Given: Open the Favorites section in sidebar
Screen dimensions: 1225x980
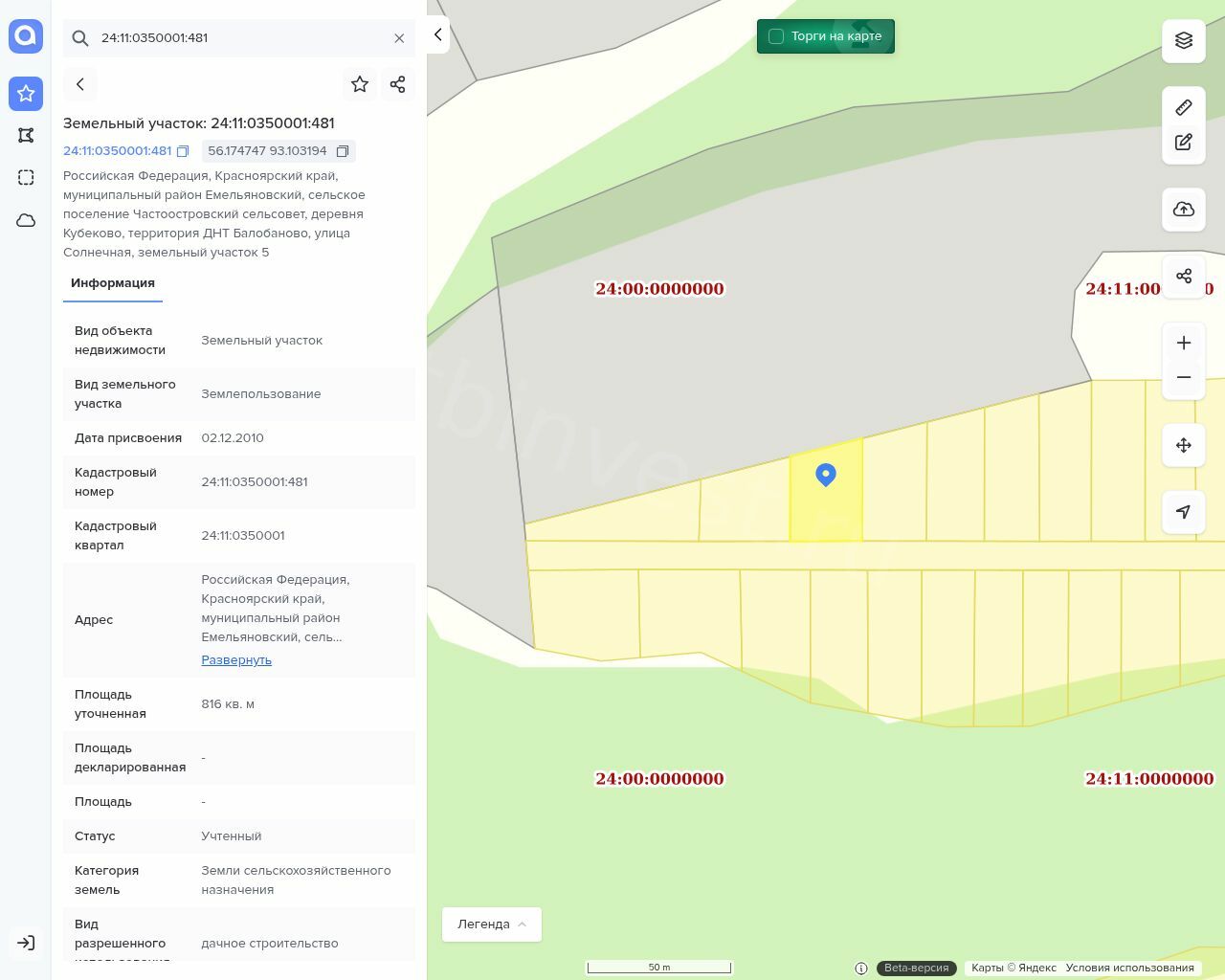Looking at the screenshot, I should coord(26,94).
